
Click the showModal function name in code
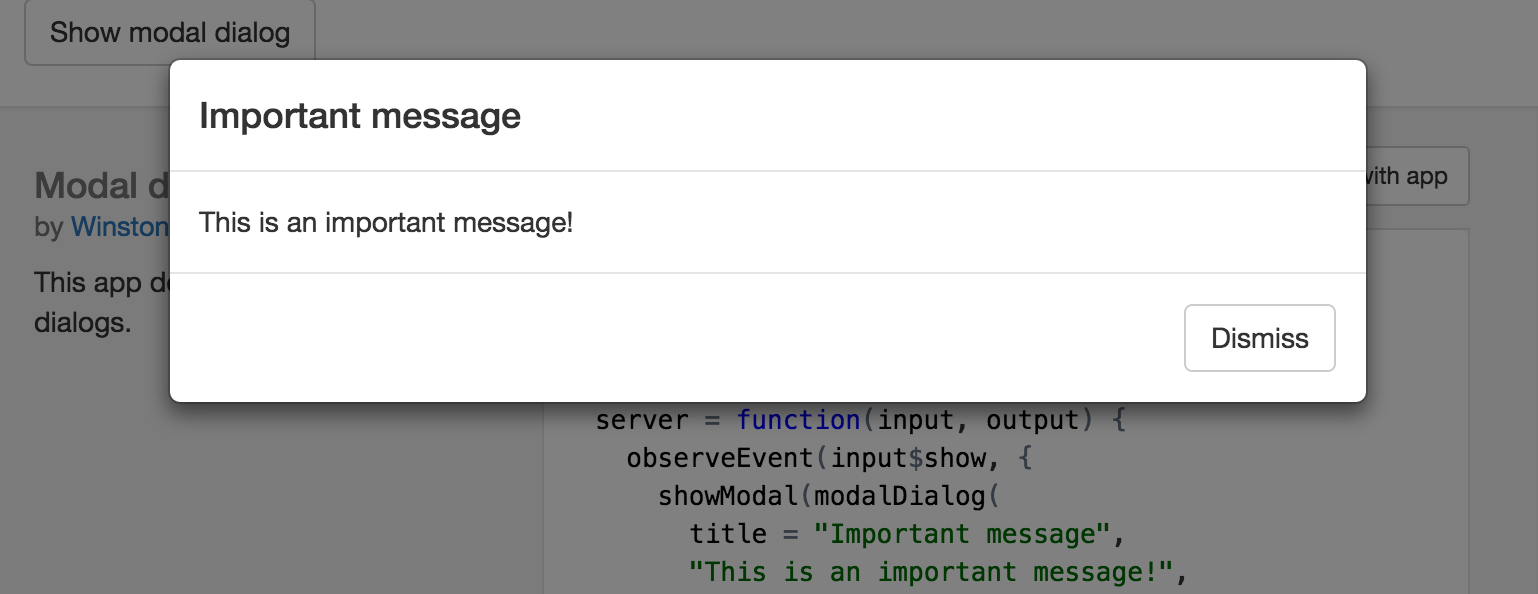(x=727, y=496)
